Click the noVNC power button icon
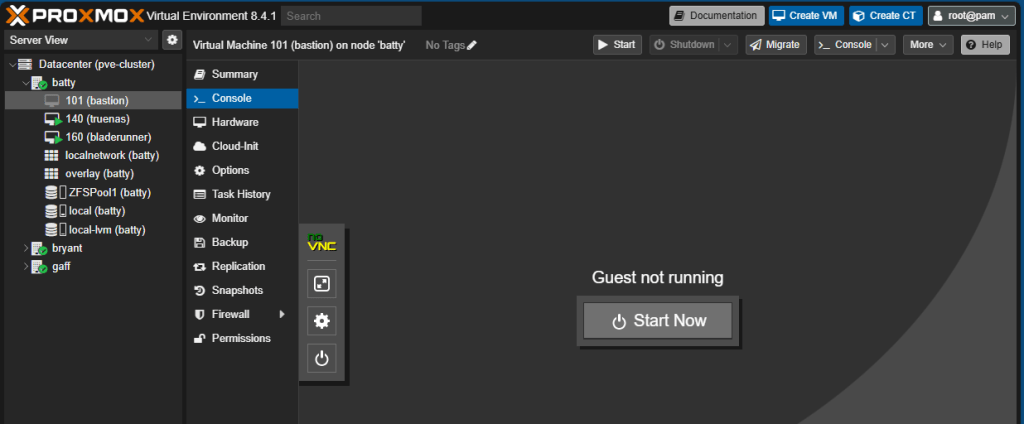 click(x=321, y=359)
